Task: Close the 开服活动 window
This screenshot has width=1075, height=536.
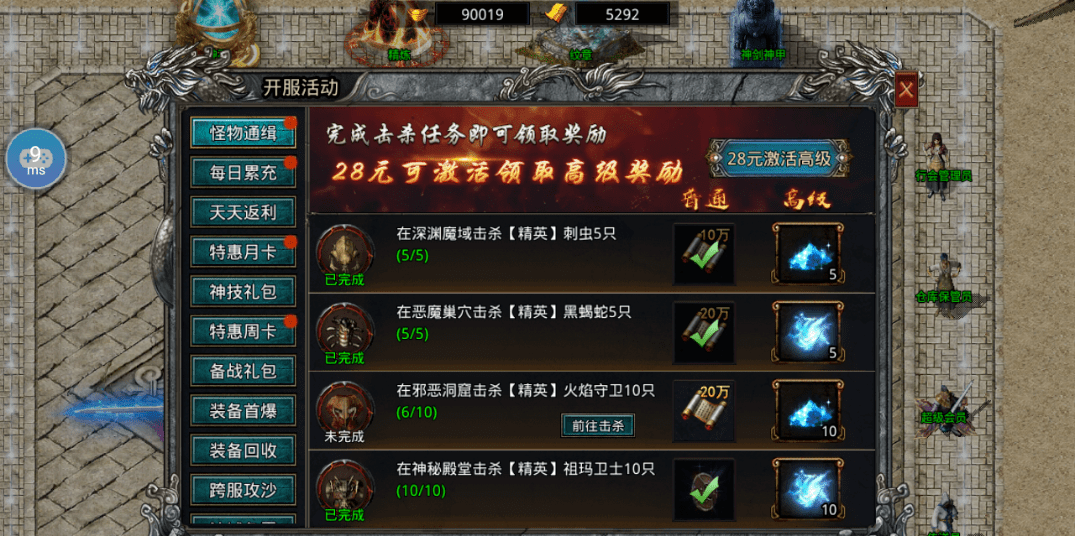Action: coord(906,90)
